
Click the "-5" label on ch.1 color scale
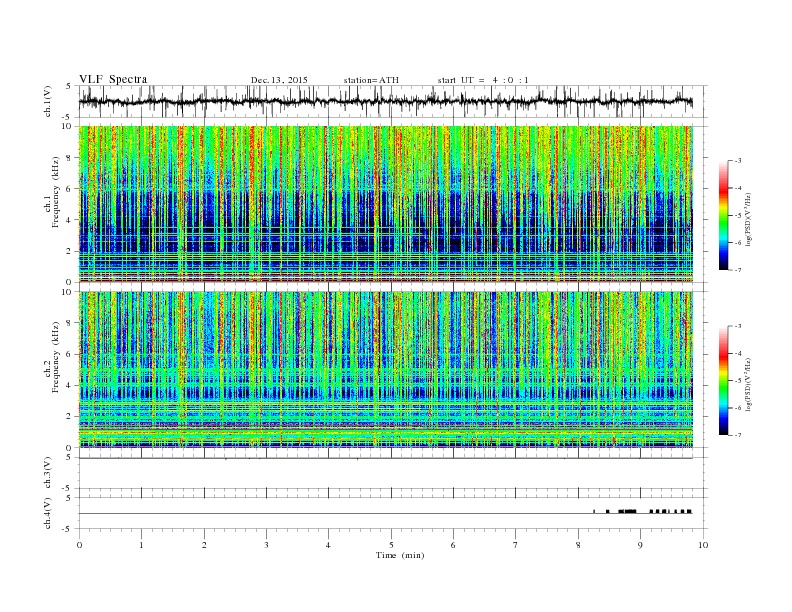pos(737,216)
